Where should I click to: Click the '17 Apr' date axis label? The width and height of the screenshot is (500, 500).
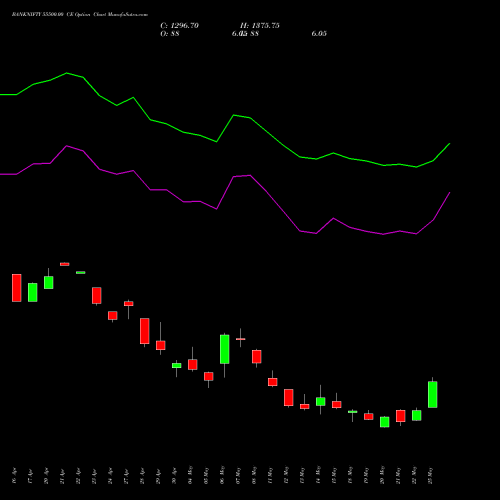click(x=30, y=476)
